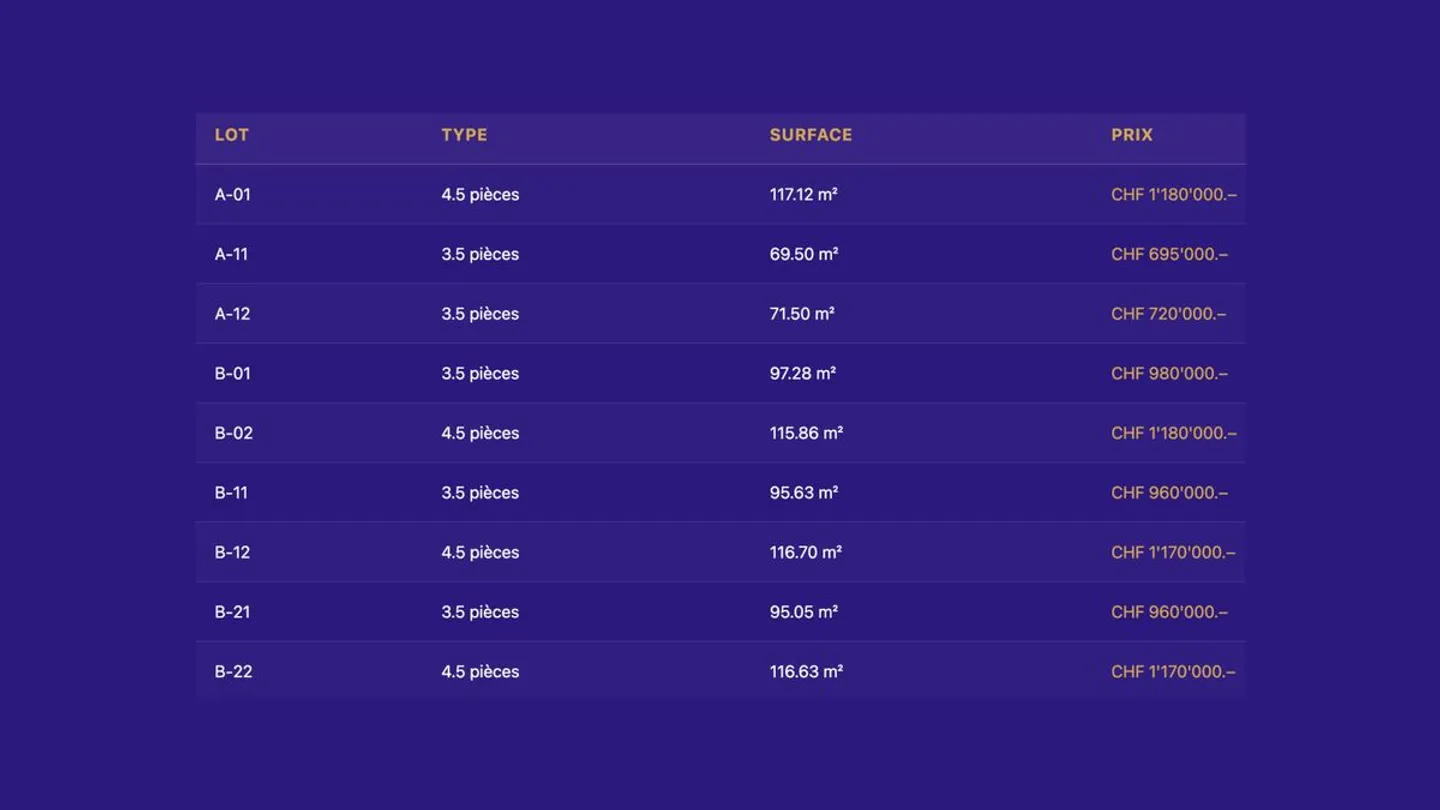Select lot B-01 row label

[x=232, y=373]
